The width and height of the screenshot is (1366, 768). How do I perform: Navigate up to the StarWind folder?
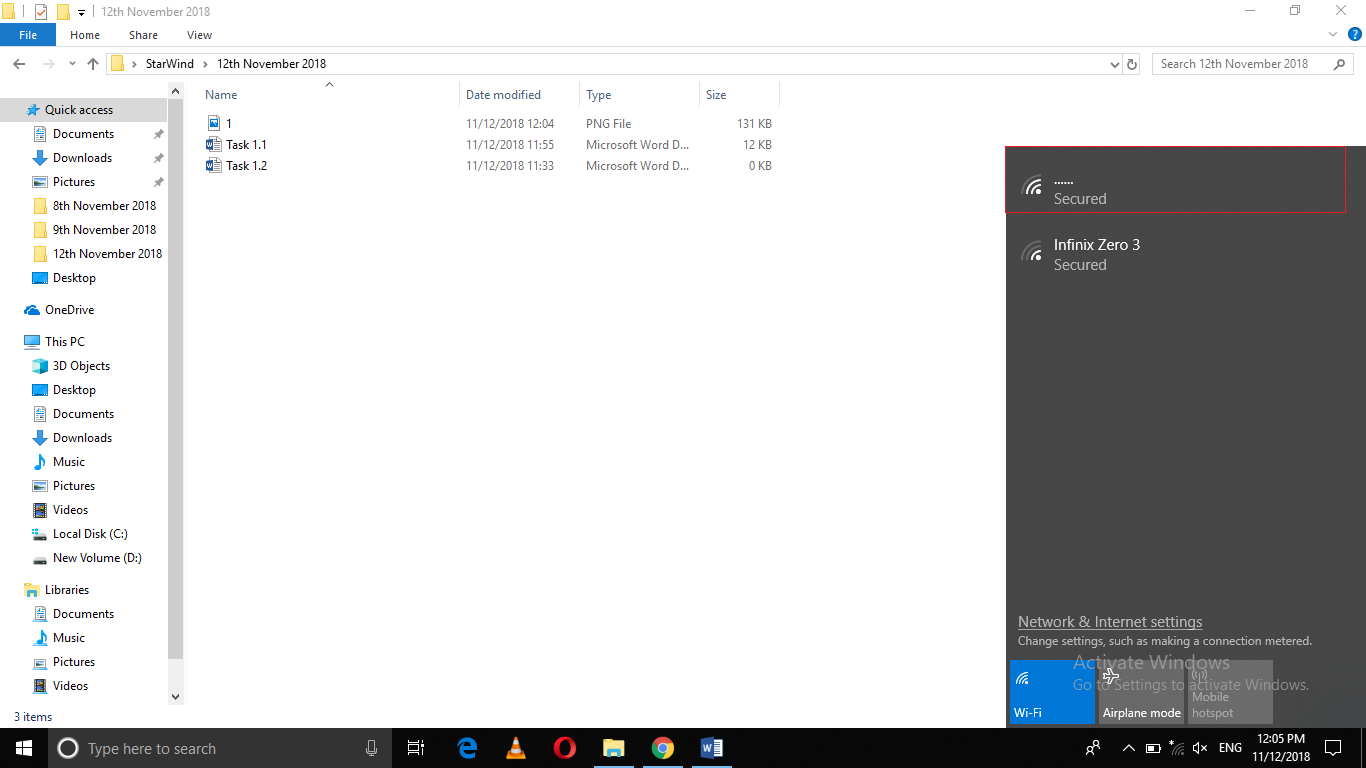coord(92,63)
